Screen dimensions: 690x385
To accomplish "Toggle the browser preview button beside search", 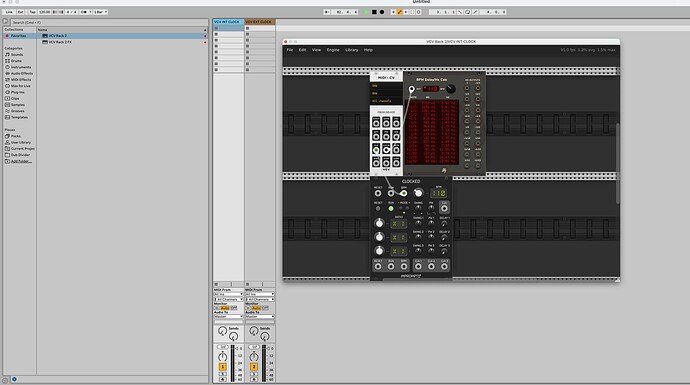I will pos(5,21).
